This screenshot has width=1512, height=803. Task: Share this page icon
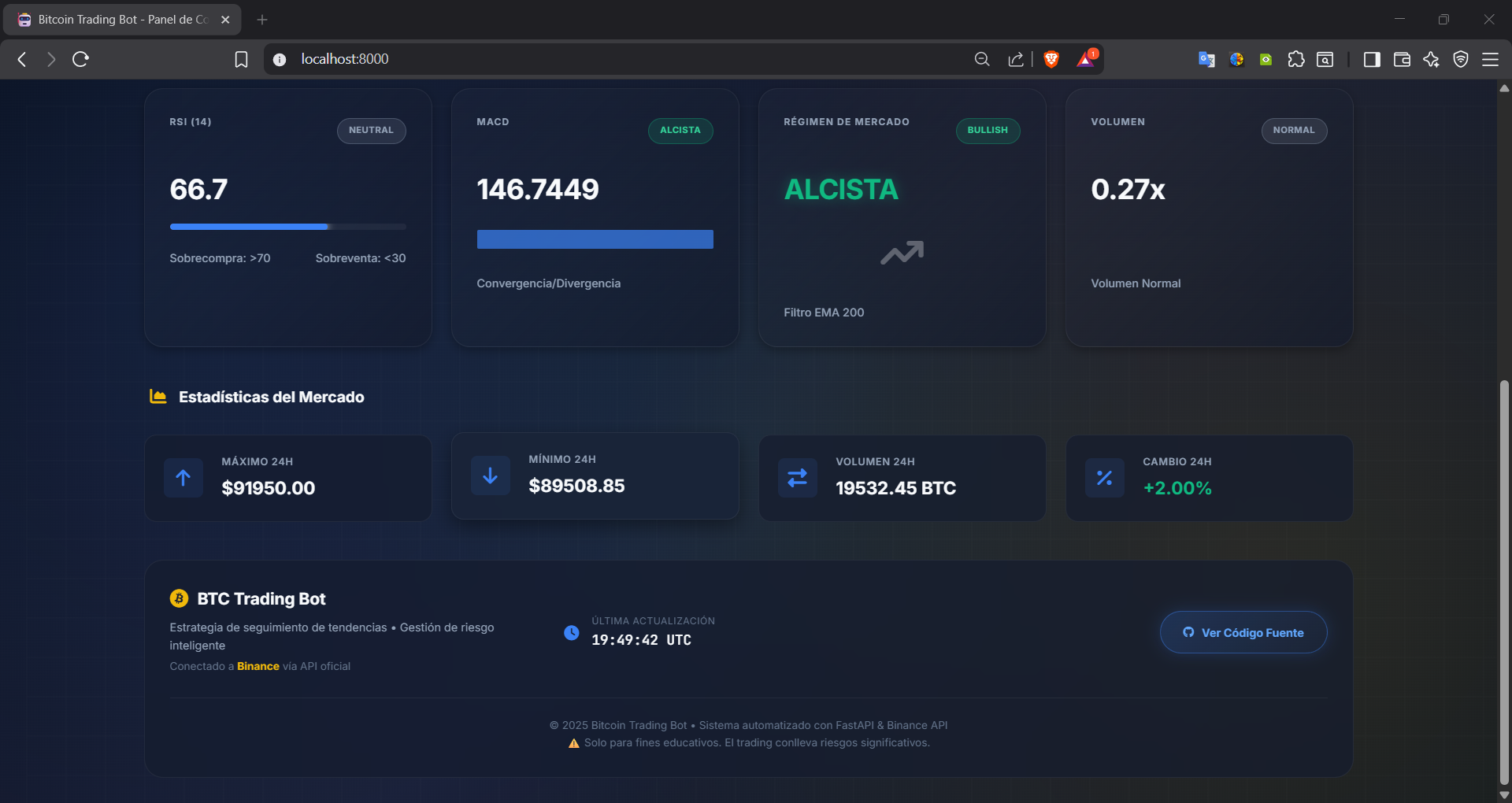(x=1016, y=59)
